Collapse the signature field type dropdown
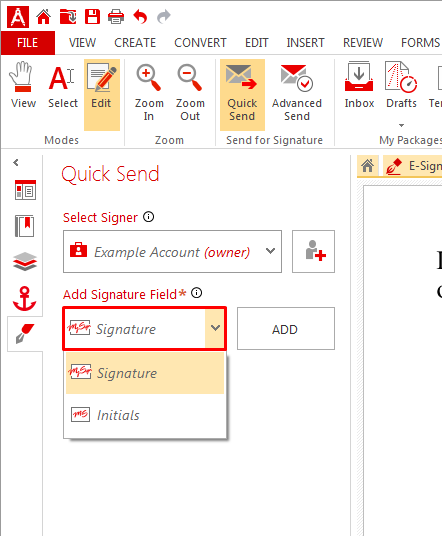The width and height of the screenshot is (442, 536). (215, 328)
